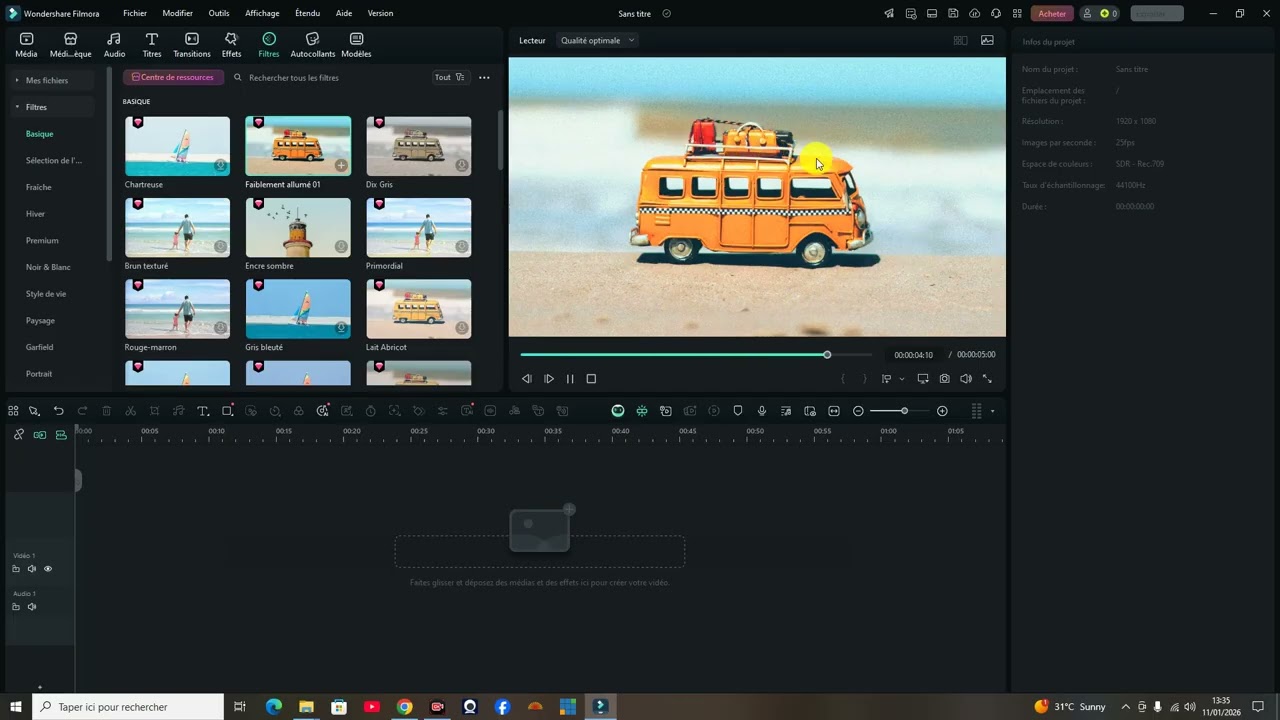Click the display output monitor icon
1280x720 pixels.
coord(923,379)
